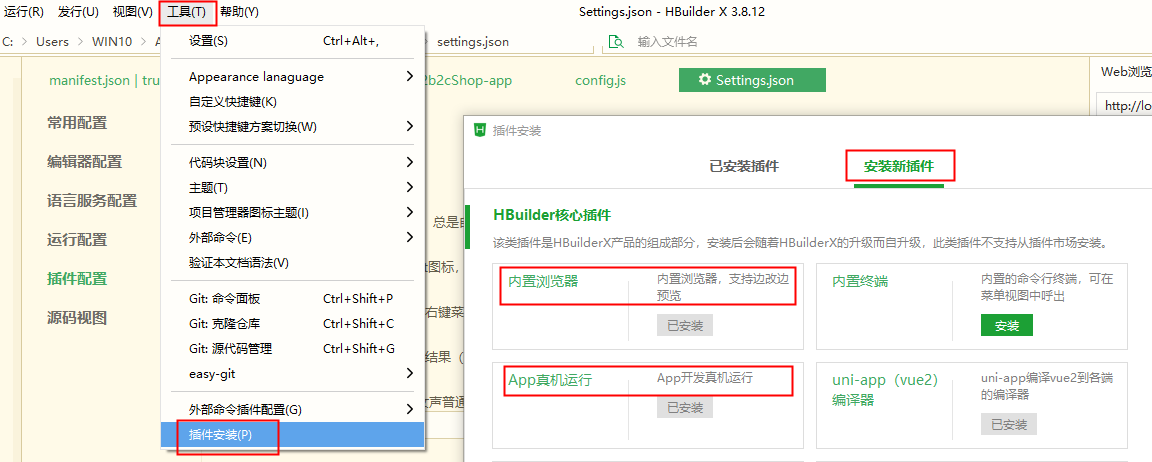
Task: Open the 帮助(Y) menu
Action: click(x=240, y=12)
